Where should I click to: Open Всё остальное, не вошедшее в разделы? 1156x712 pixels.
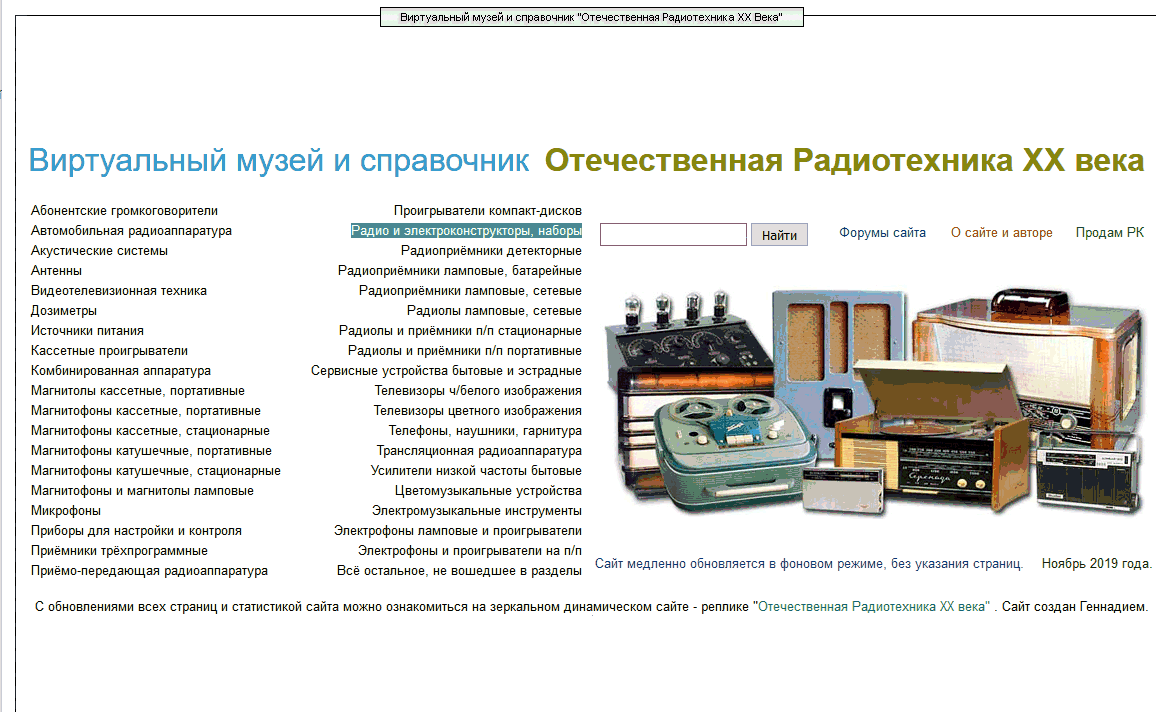[459, 570]
